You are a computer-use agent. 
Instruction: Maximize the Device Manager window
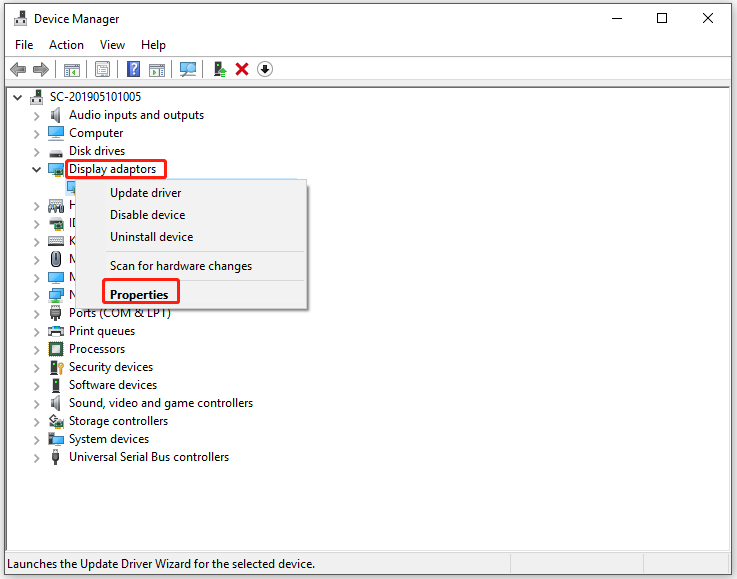point(662,18)
